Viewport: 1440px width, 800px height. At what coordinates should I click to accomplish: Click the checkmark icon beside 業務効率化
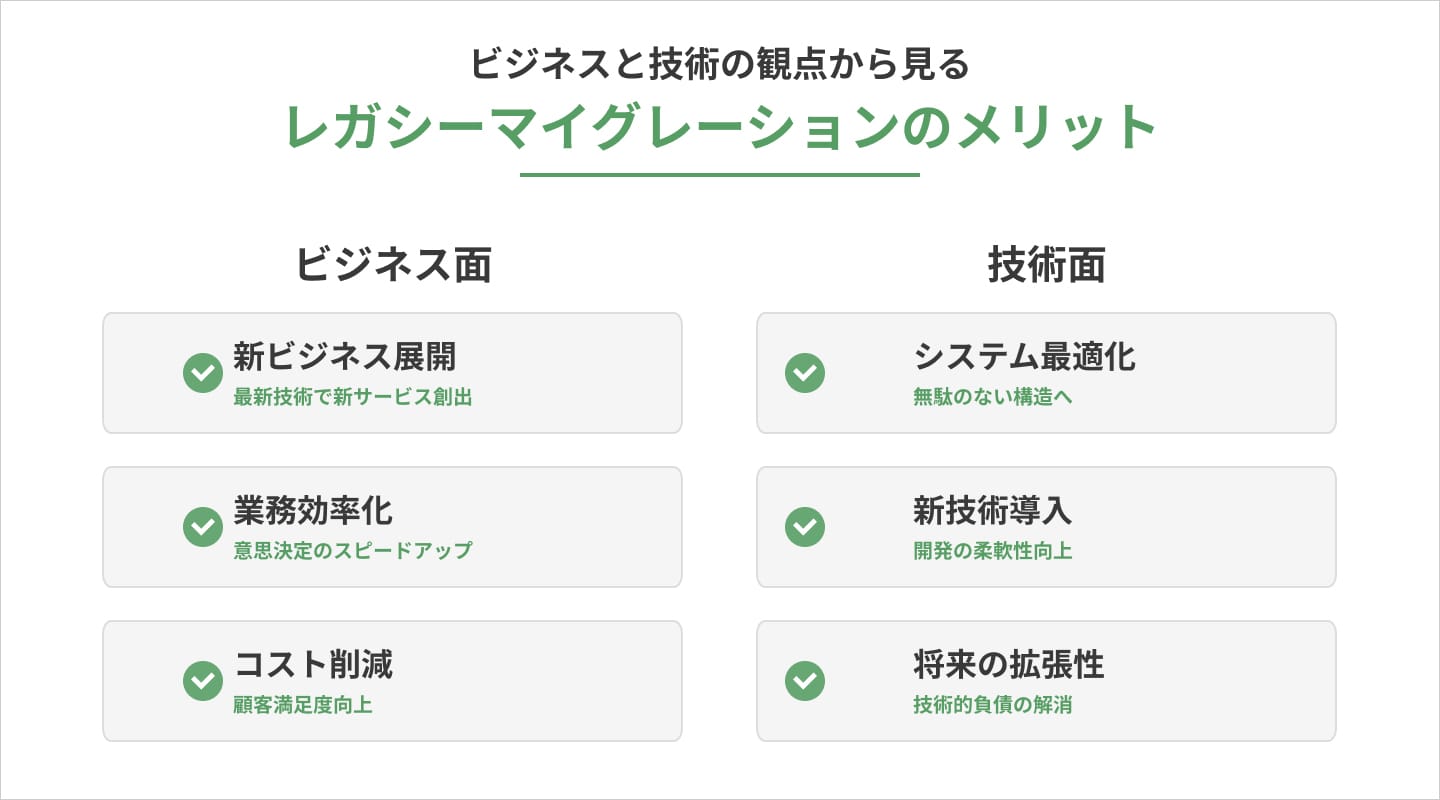click(x=203, y=527)
